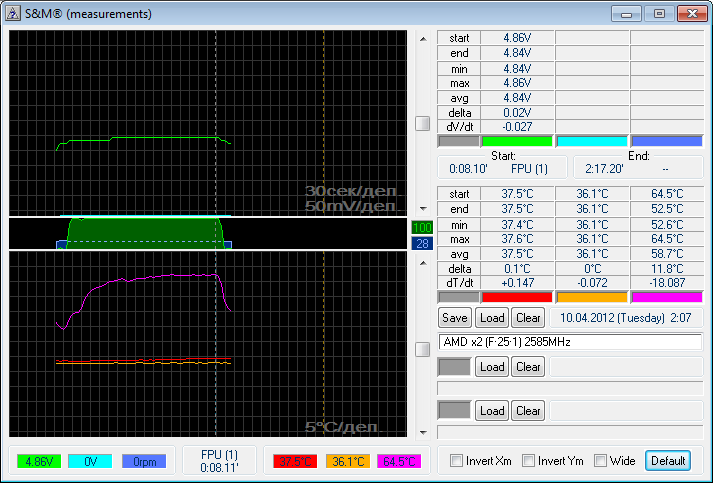Select the blue color swatch in voltage table
The height and width of the screenshot is (483, 713).
coord(667,141)
